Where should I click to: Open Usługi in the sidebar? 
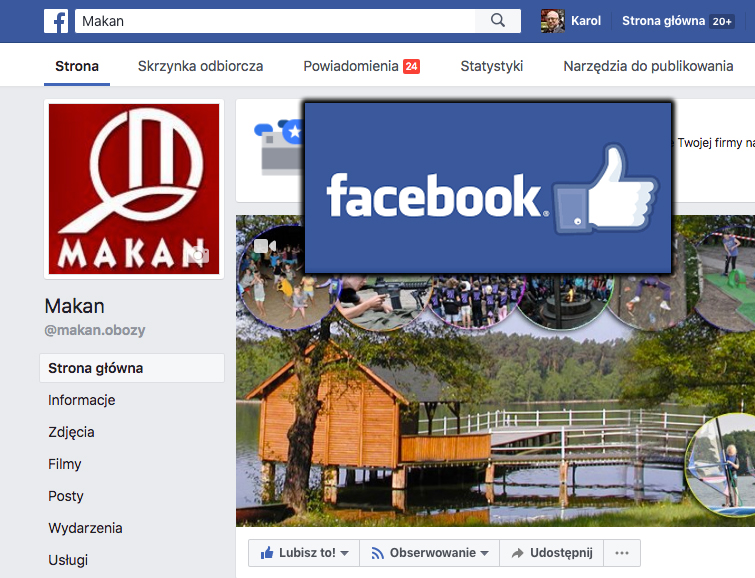tap(68, 560)
